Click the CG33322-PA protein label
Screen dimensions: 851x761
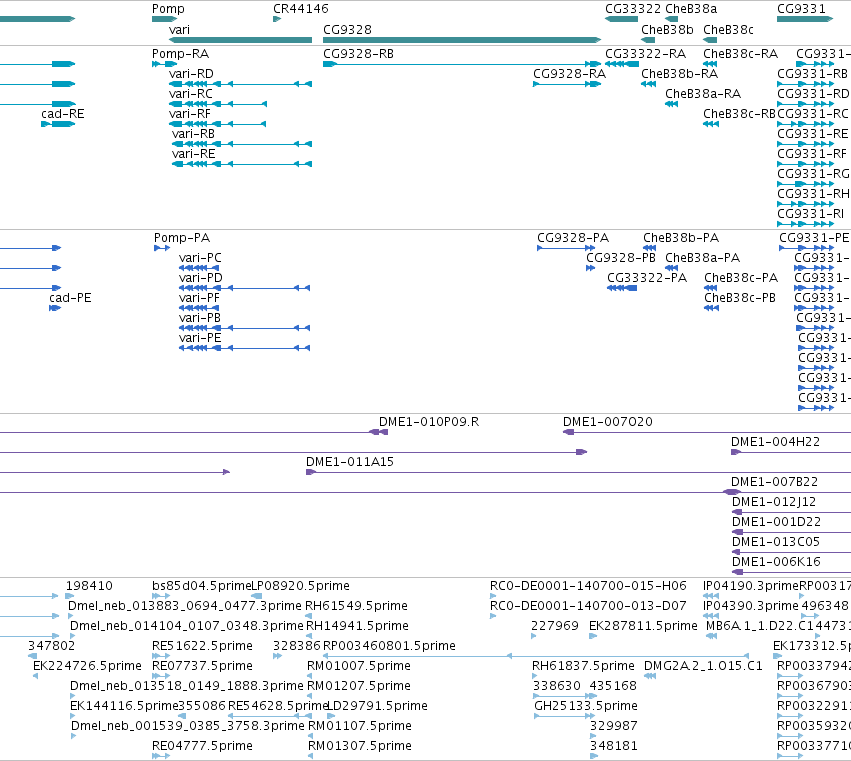[647, 278]
